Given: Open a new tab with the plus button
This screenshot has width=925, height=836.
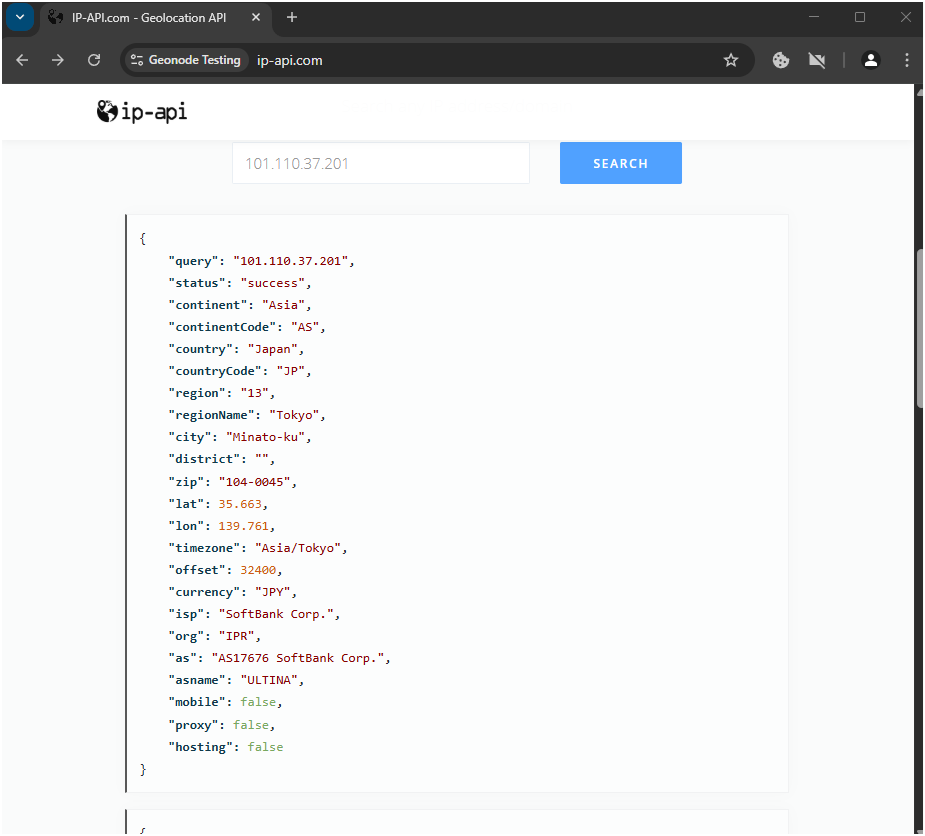Looking at the screenshot, I should tap(290, 17).
